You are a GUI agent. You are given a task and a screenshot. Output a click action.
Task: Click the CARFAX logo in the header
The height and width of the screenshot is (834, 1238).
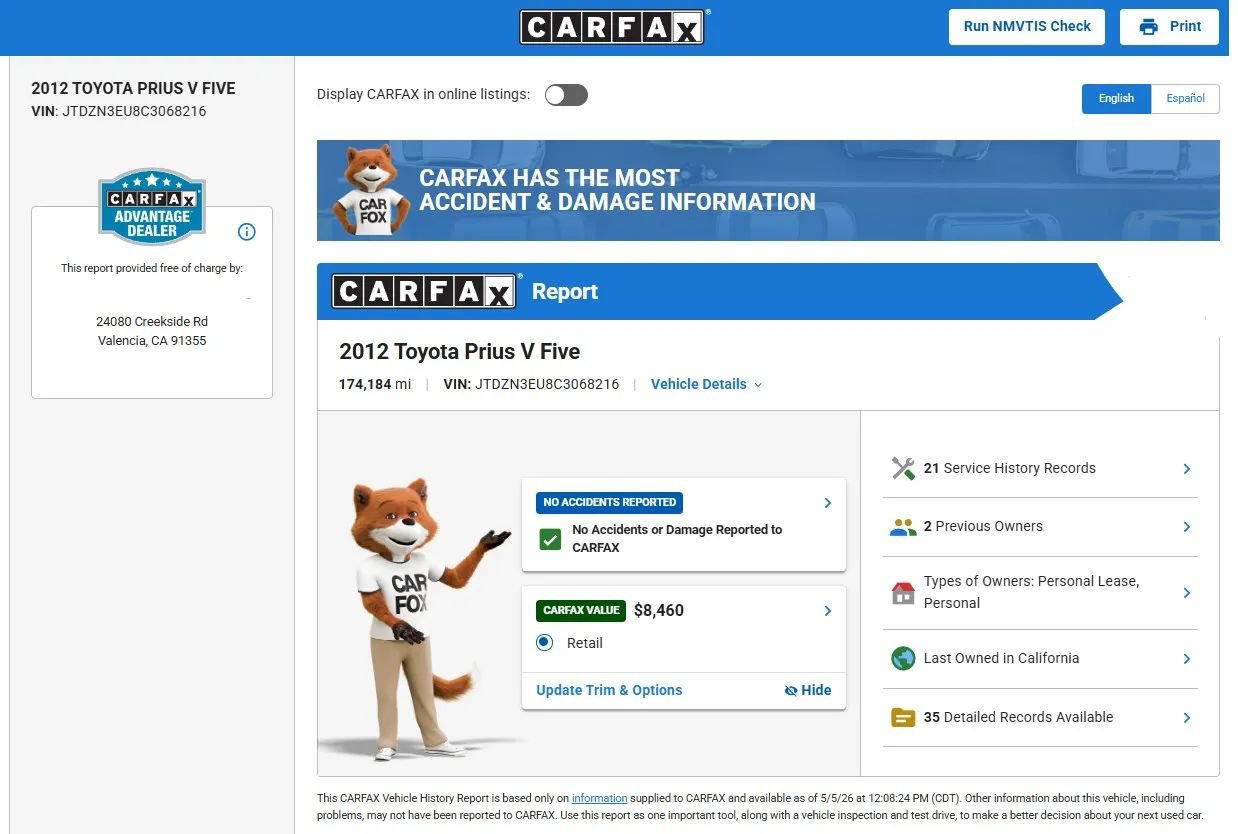click(614, 27)
